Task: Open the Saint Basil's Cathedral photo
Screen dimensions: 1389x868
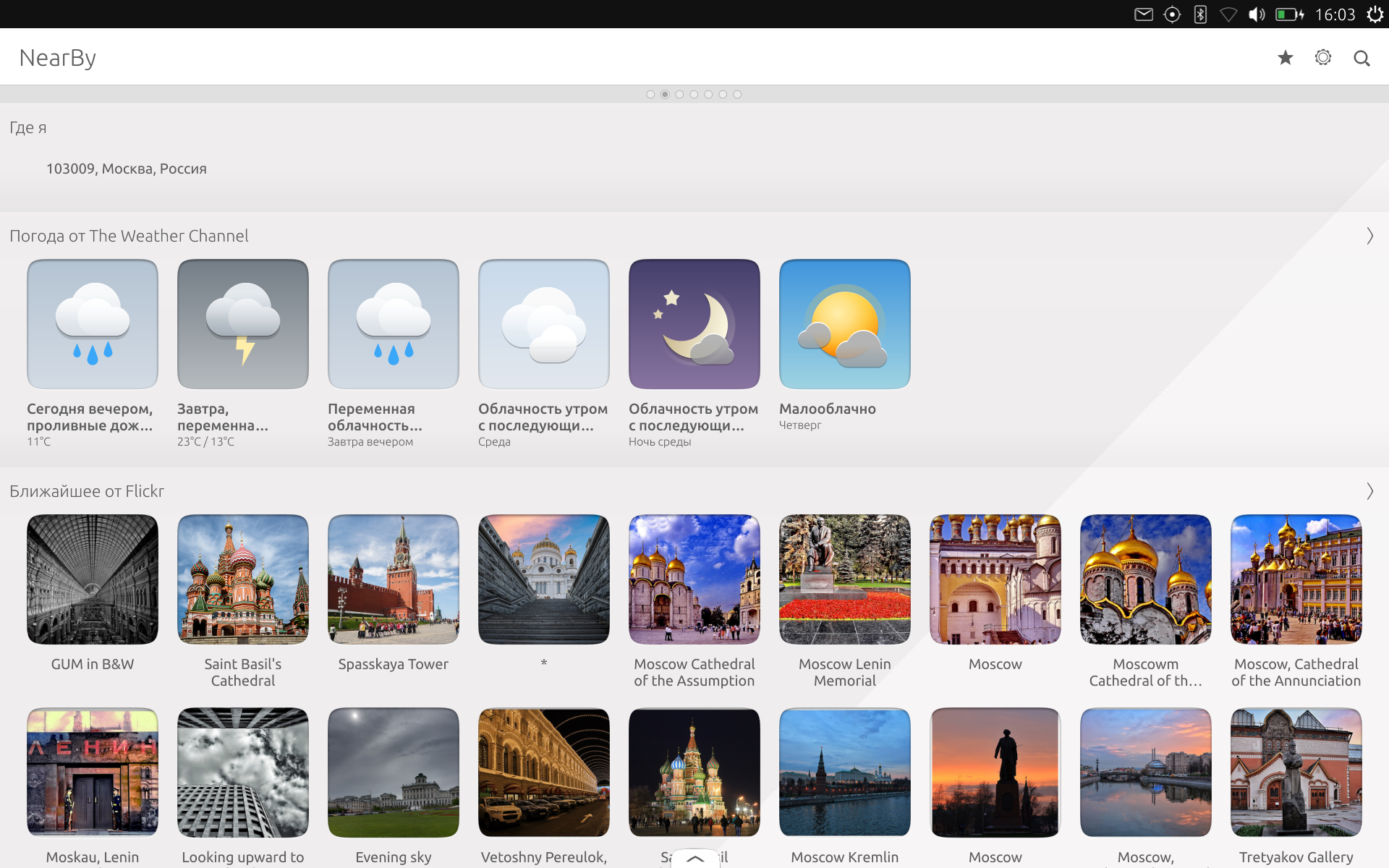Action: [243, 579]
